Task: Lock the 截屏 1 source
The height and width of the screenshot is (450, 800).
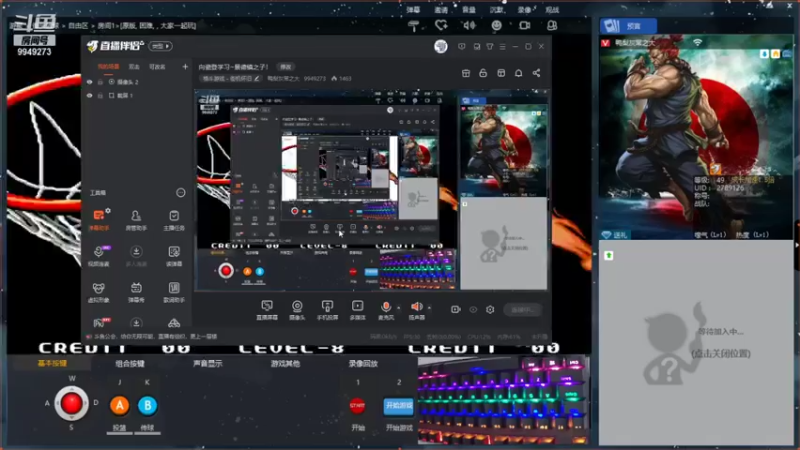Action: 100,95
